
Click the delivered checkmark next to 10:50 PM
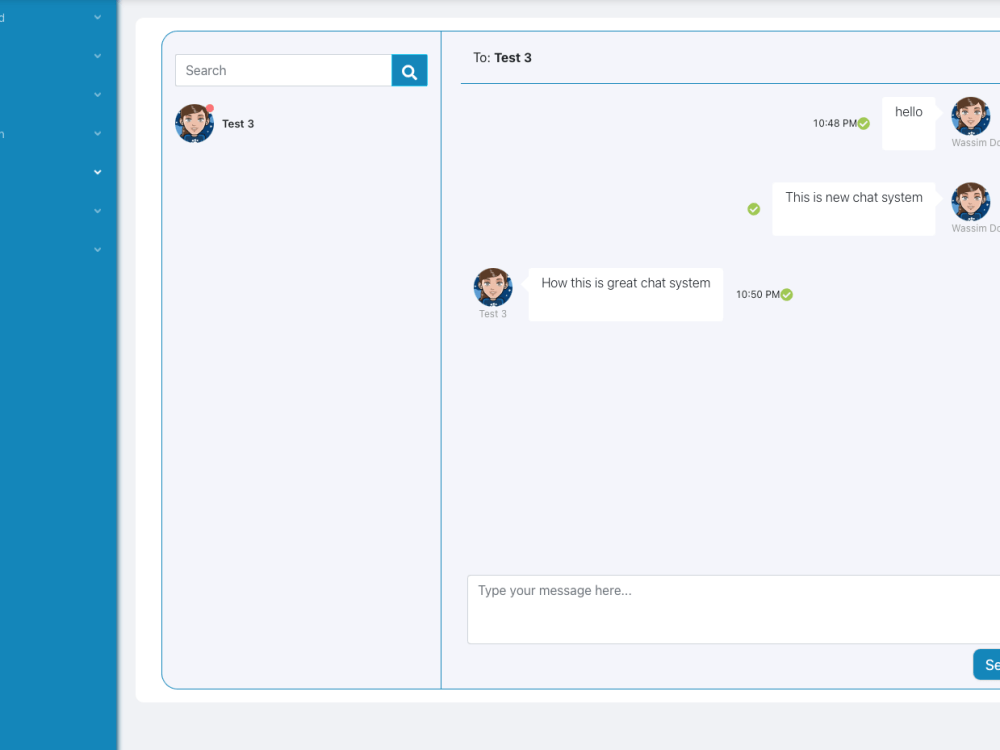[x=785, y=294]
